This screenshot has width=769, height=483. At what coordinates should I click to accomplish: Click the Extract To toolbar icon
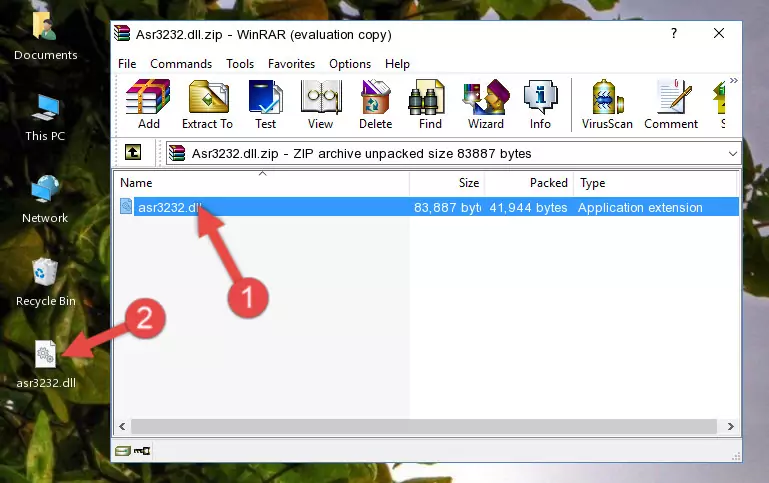(x=207, y=104)
